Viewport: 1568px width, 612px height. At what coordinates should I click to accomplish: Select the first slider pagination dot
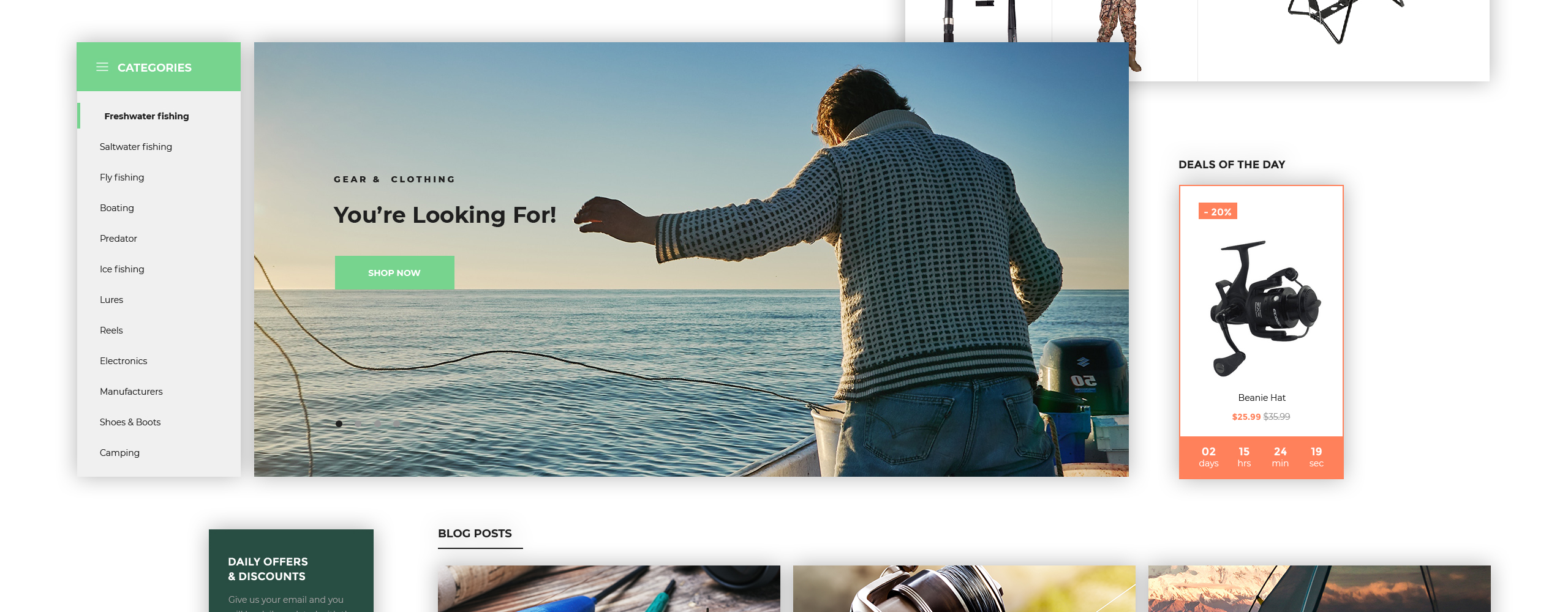pyautogui.click(x=339, y=424)
